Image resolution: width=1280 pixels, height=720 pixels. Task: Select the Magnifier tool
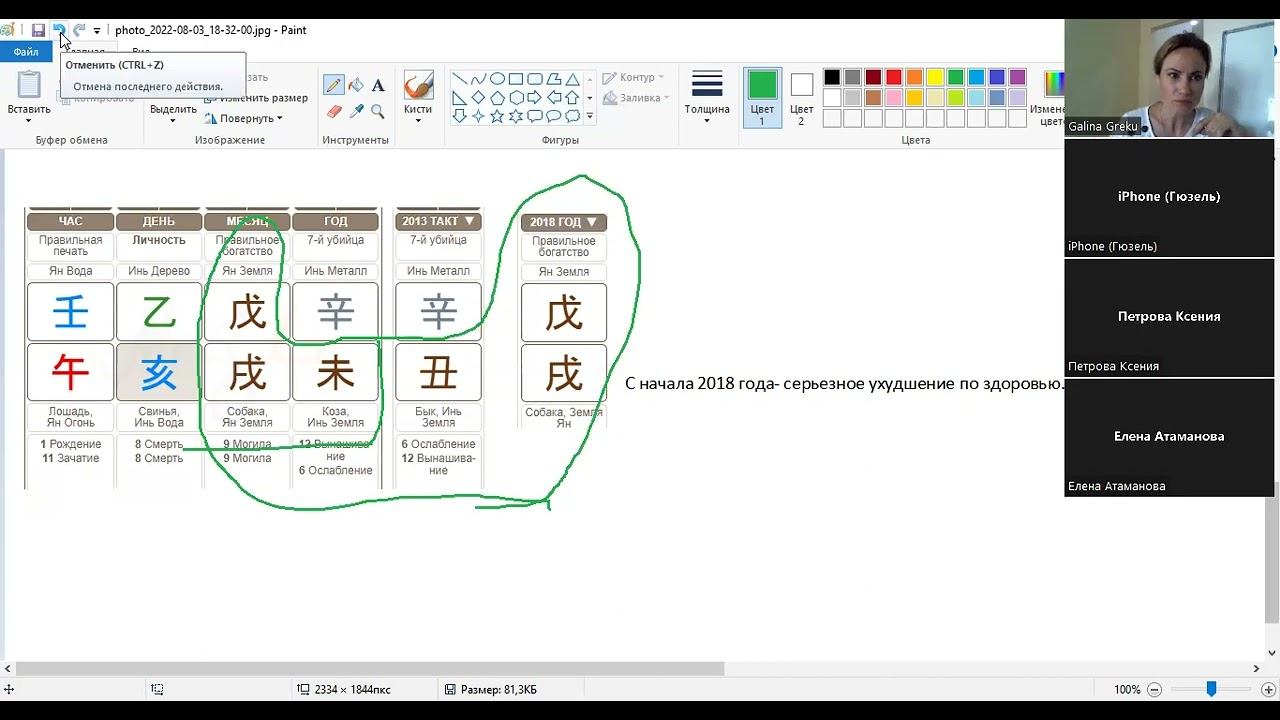tap(378, 111)
